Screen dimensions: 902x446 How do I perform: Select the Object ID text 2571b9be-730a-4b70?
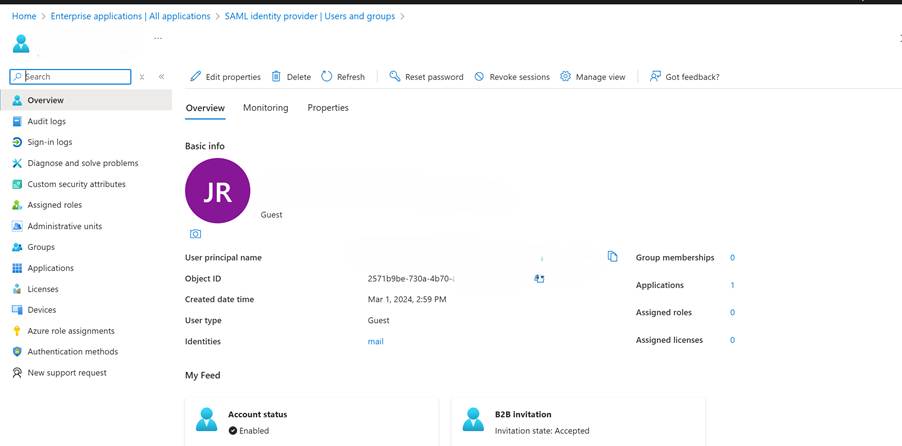coord(411,279)
